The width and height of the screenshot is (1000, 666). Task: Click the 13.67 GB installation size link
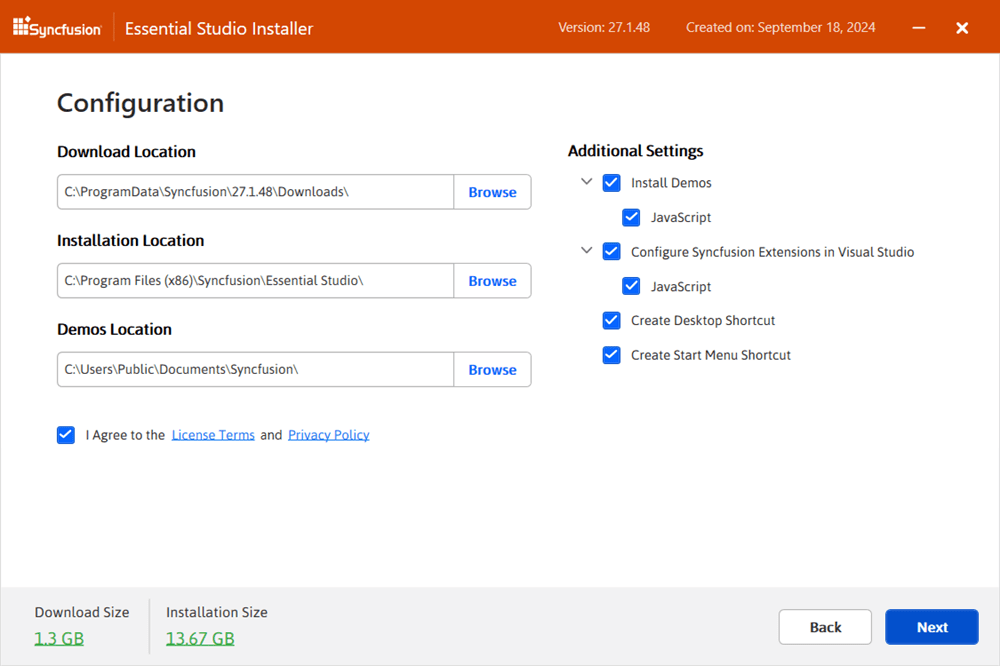click(x=200, y=639)
